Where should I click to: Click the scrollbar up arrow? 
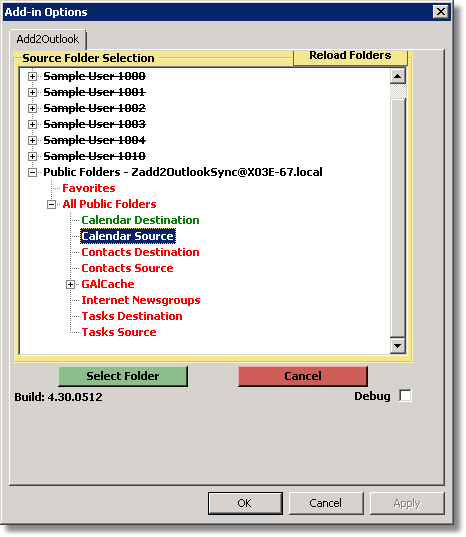(398, 76)
